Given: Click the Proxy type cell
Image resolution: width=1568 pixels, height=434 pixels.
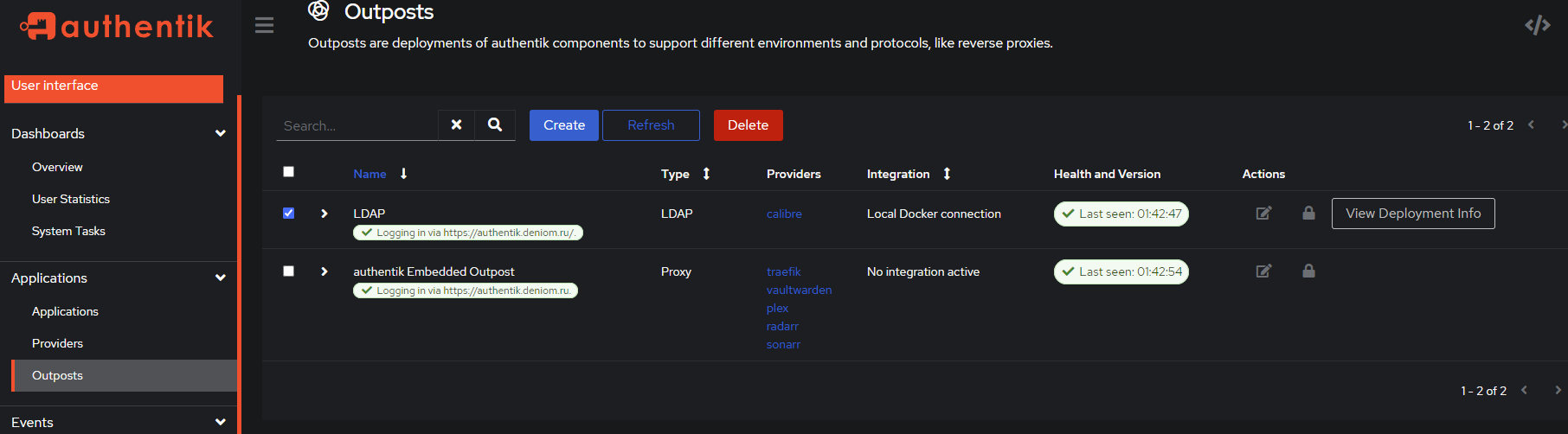Looking at the screenshot, I should click(x=676, y=271).
